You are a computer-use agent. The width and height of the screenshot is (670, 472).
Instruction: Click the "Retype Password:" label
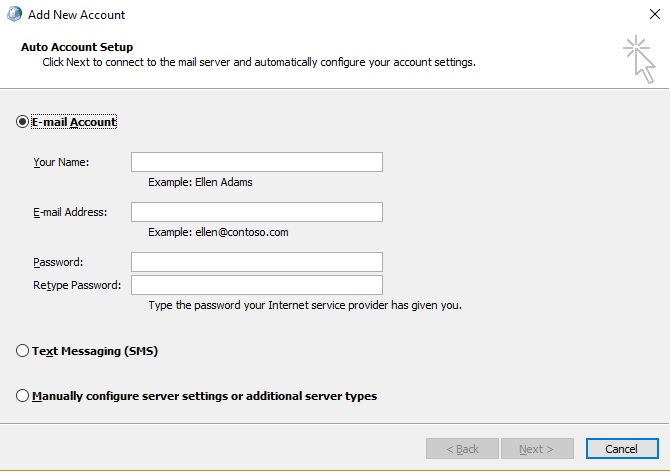point(77,285)
